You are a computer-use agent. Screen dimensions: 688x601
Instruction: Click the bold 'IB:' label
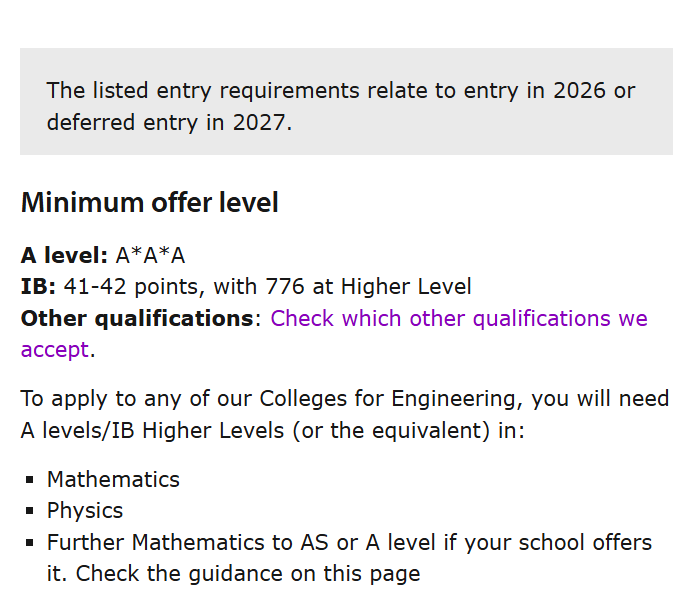tap(38, 287)
